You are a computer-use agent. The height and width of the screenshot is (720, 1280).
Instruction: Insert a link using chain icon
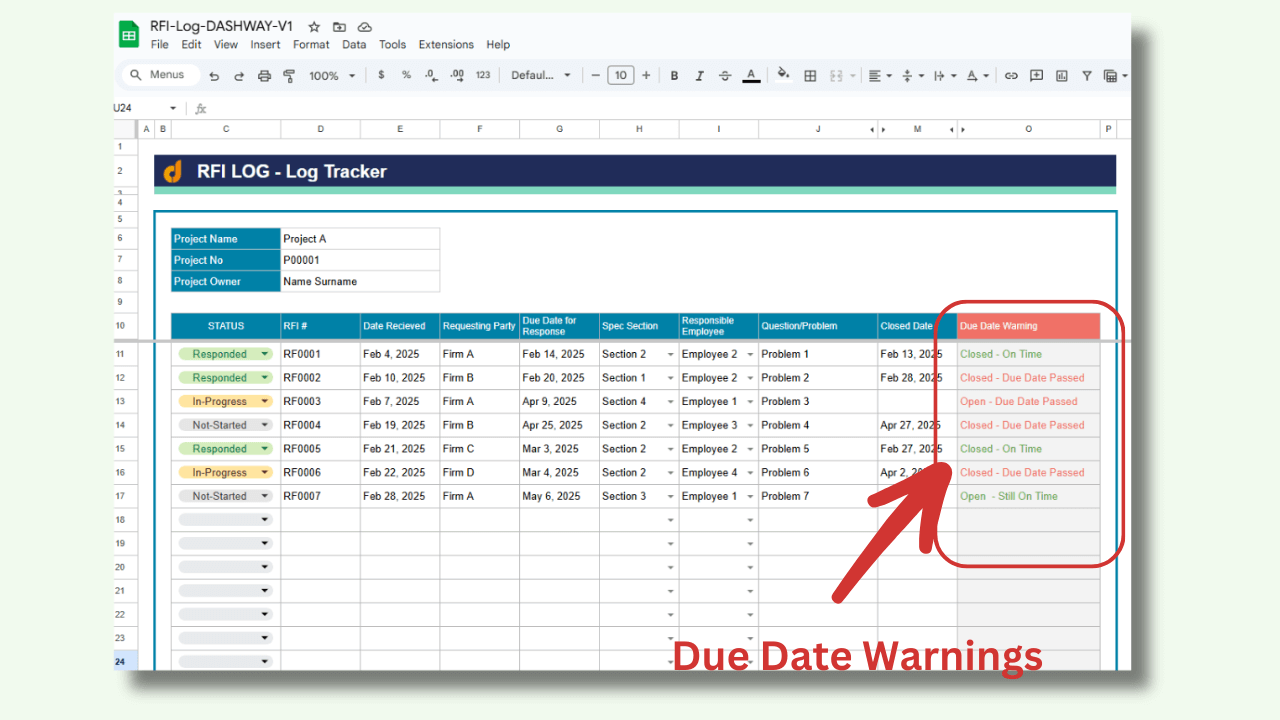point(1011,76)
